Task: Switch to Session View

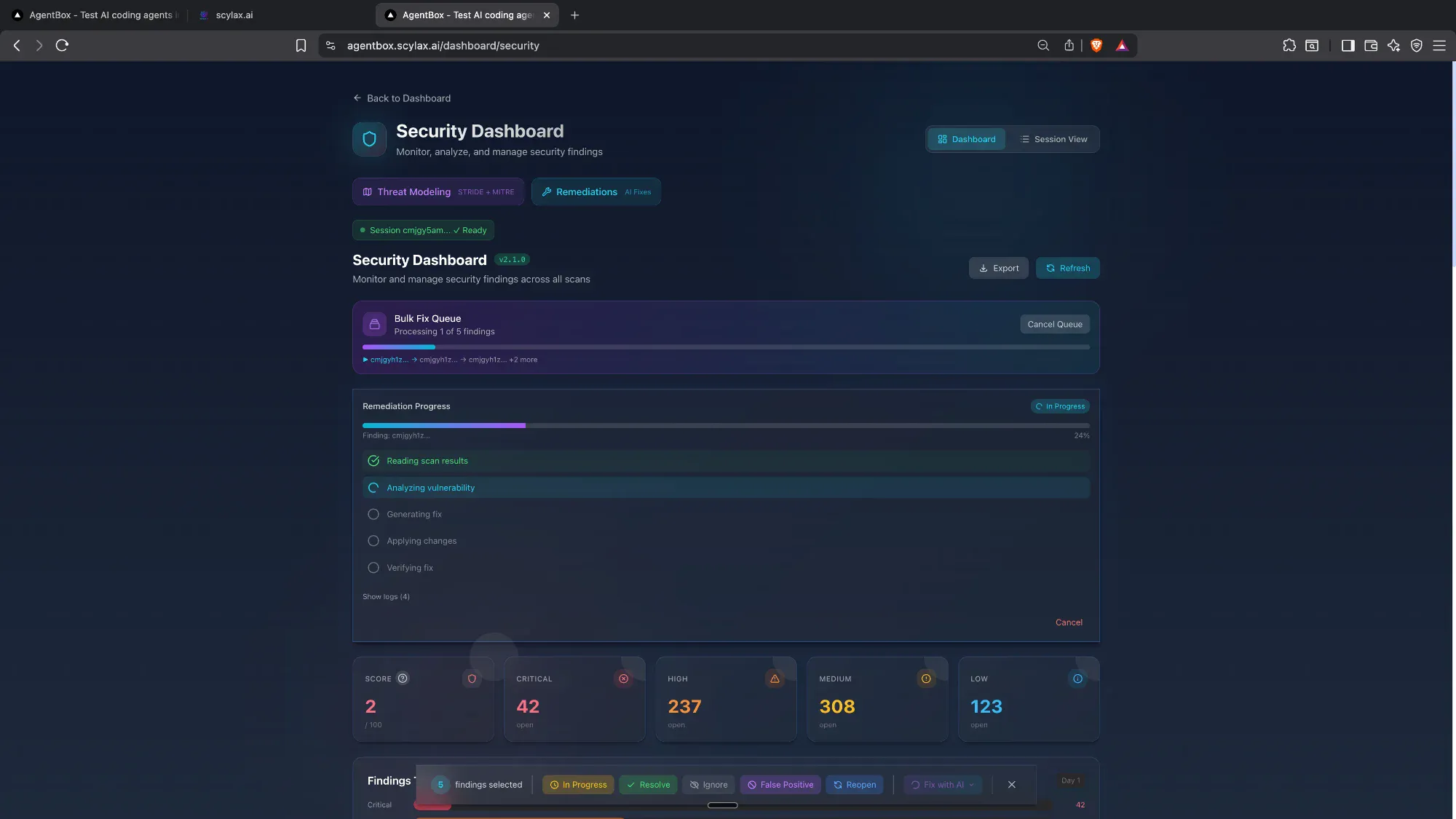Action: 1054,139
